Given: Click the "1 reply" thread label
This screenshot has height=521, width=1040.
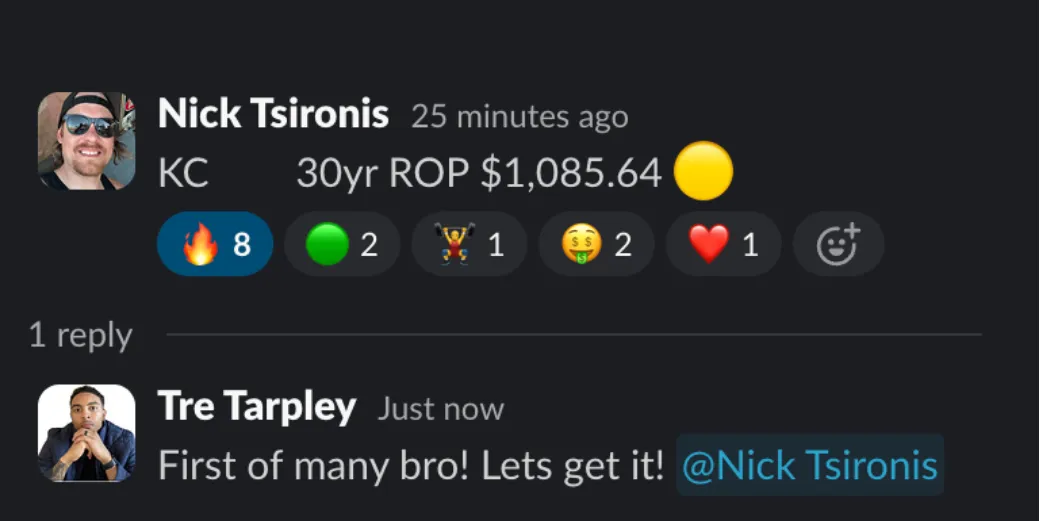Looking at the screenshot, I should (x=81, y=335).
